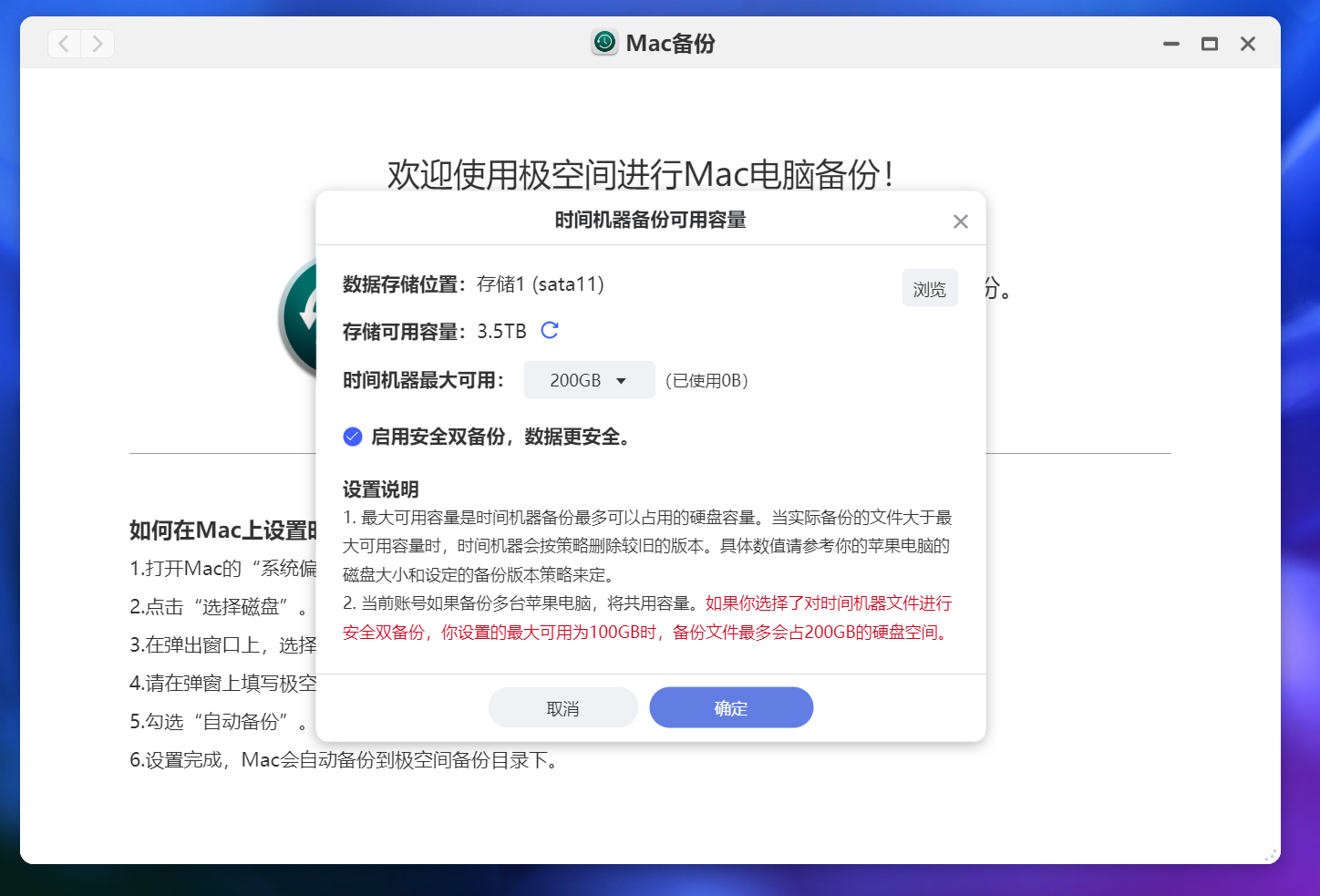
Task: Click 取消 to cancel settings
Action: click(562, 708)
